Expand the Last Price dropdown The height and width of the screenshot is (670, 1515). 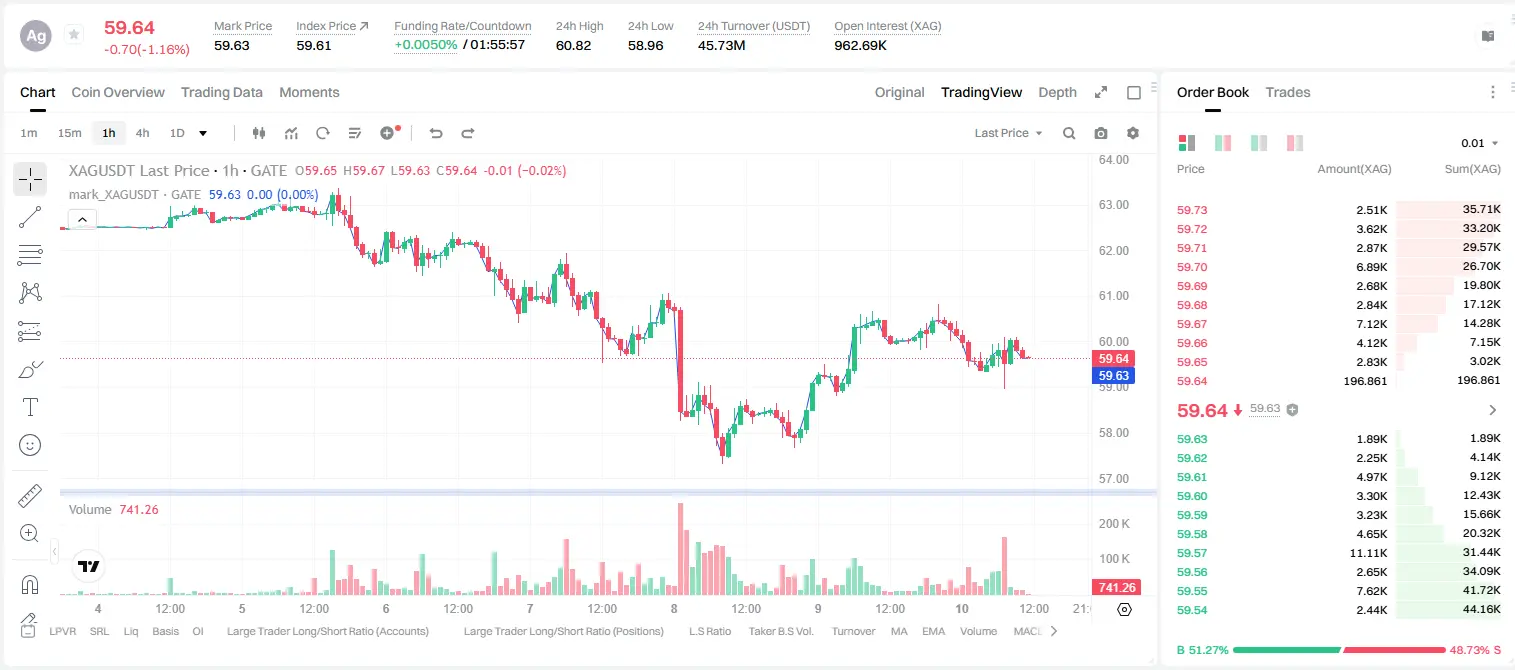coord(1008,133)
